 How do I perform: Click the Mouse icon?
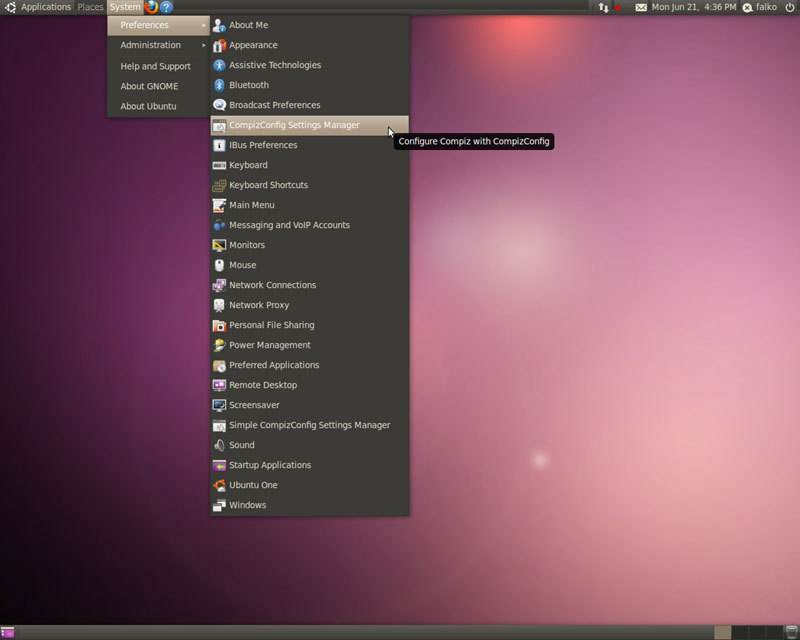click(219, 265)
